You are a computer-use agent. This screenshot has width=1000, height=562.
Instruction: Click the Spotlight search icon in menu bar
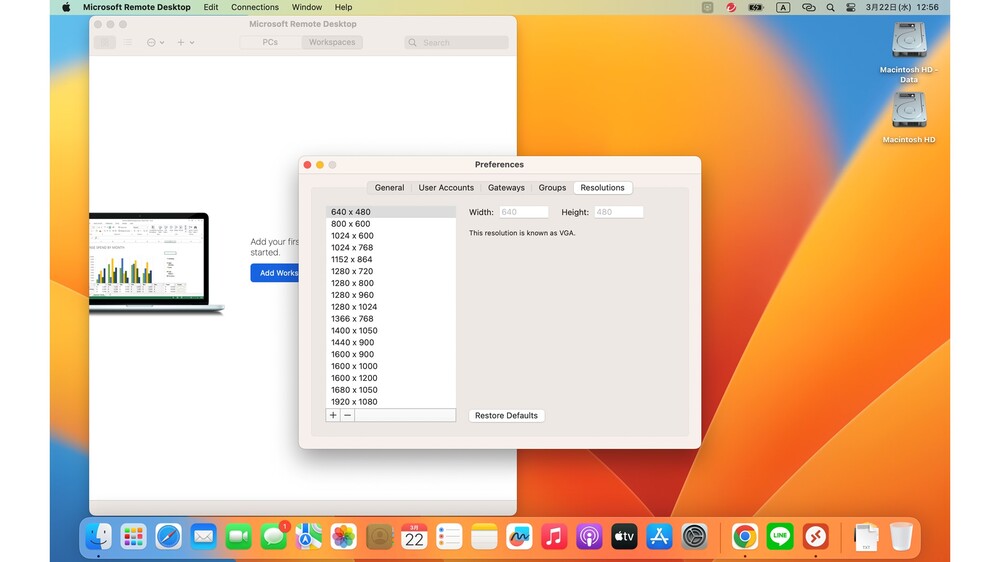(x=830, y=7)
